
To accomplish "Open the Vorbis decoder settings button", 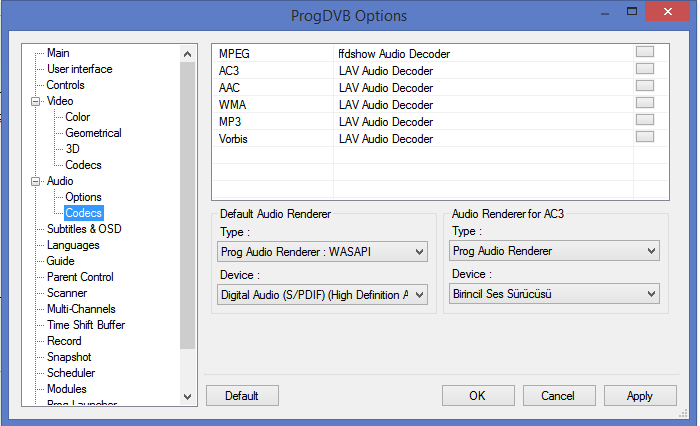I will tap(644, 137).
